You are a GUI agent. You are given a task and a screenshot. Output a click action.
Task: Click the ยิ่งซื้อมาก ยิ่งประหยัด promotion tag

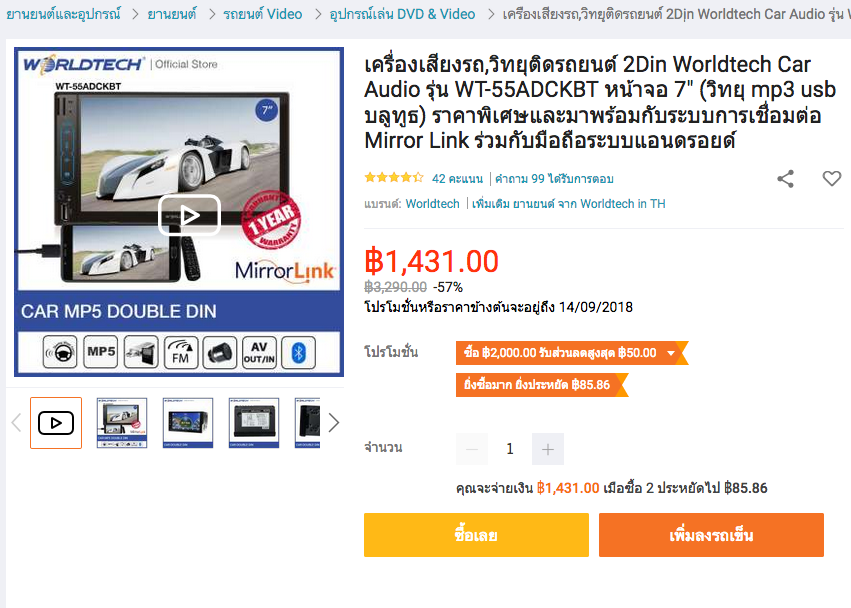[x=542, y=385]
